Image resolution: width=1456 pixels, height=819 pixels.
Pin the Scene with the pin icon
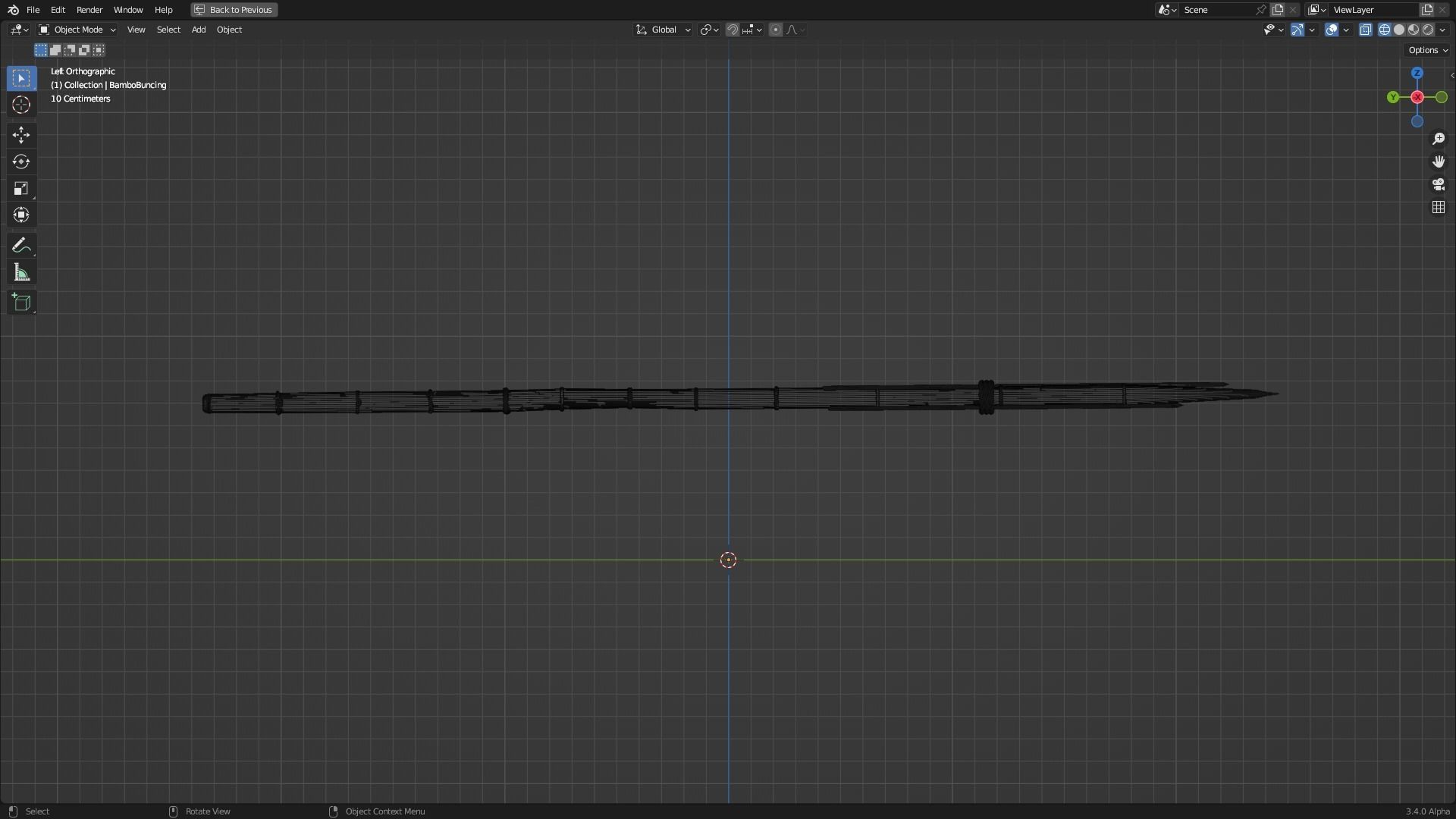pyautogui.click(x=1261, y=10)
